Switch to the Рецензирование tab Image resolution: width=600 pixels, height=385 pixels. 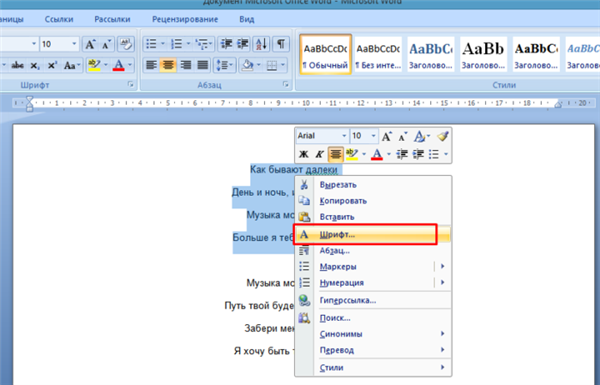[x=185, y=19]
